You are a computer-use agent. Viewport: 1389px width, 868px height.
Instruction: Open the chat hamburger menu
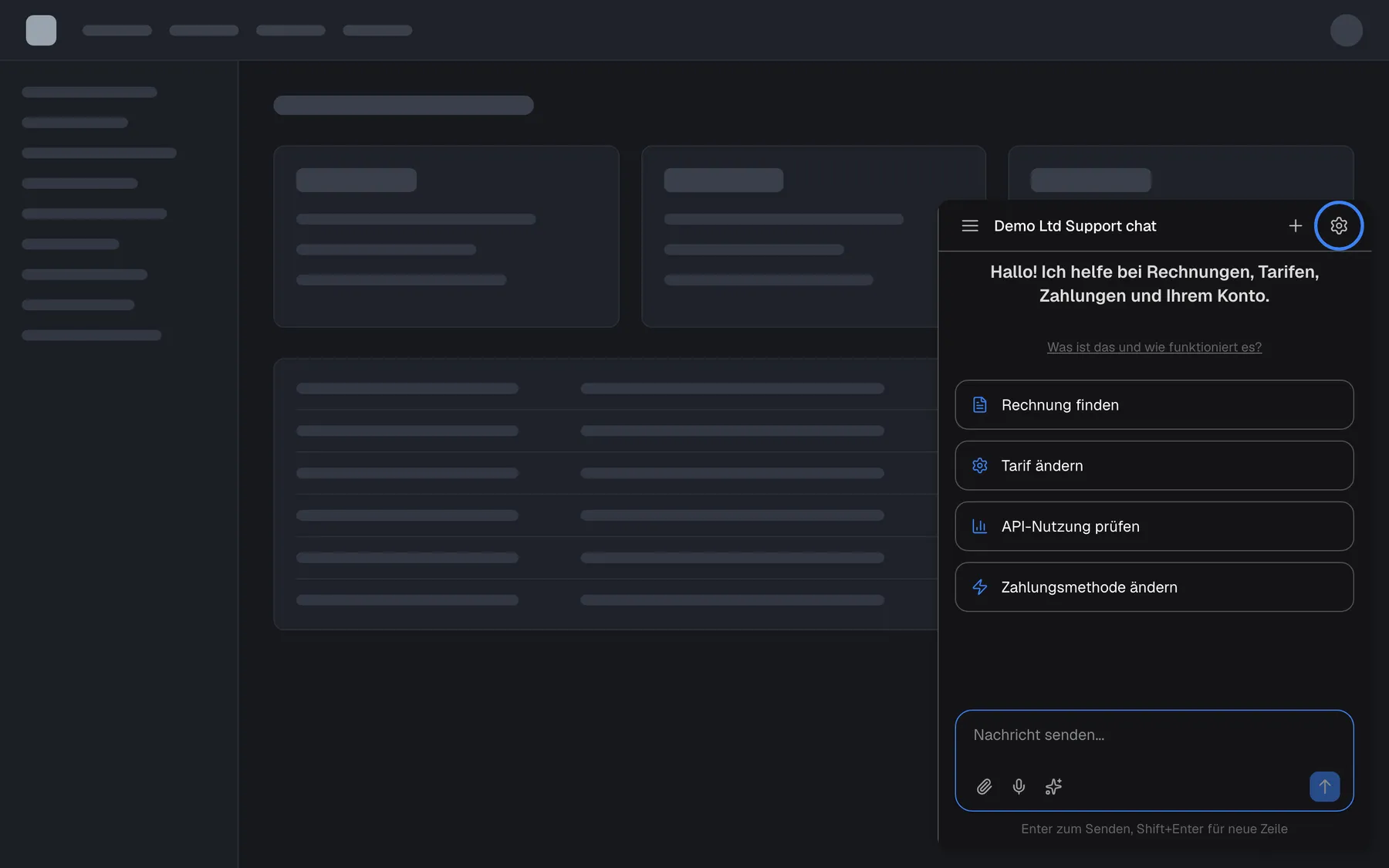coord(970,226)
